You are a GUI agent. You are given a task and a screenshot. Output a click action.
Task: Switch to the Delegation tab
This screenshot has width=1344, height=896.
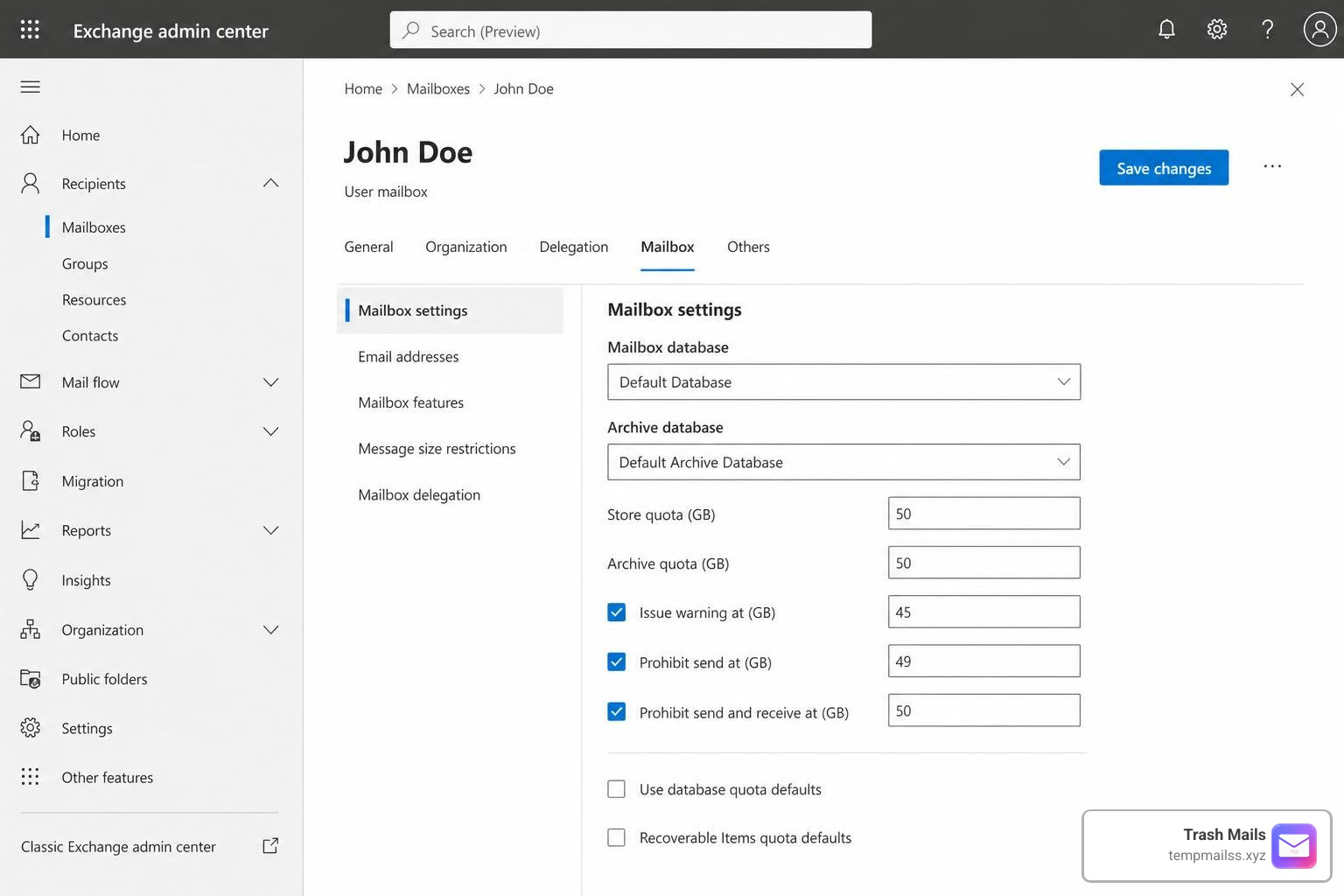click(573, 247)
